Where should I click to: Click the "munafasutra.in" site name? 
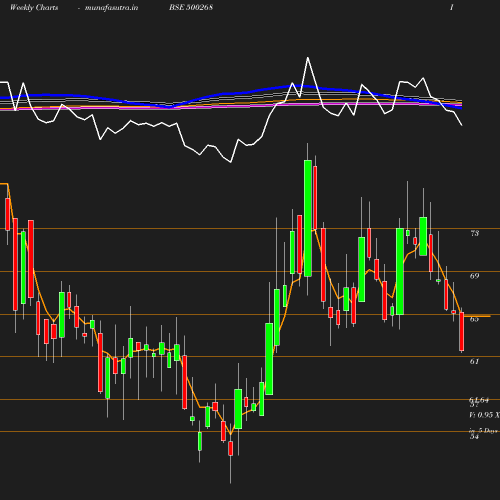pos(111,8)
